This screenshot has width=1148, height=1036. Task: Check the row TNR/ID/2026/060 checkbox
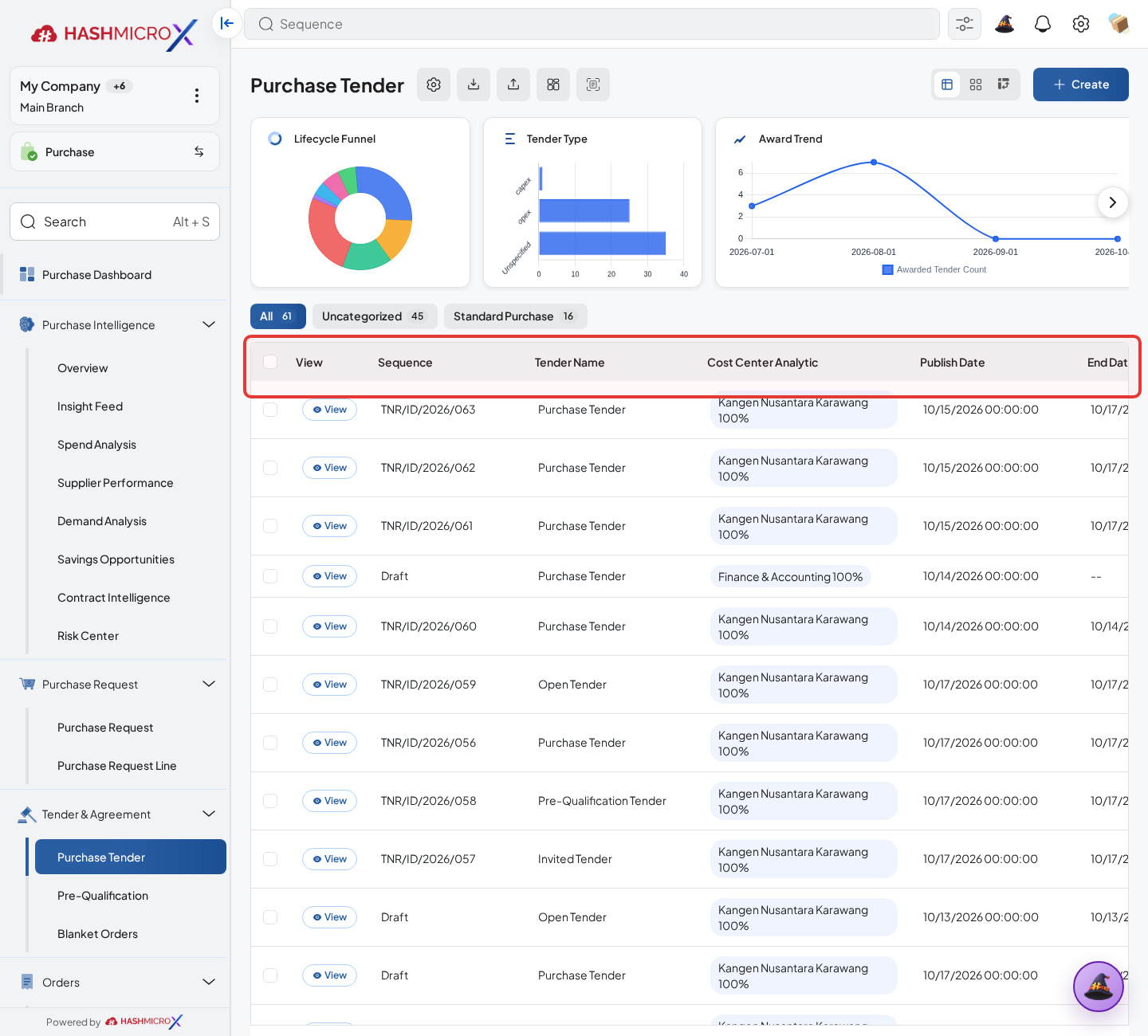270,626
